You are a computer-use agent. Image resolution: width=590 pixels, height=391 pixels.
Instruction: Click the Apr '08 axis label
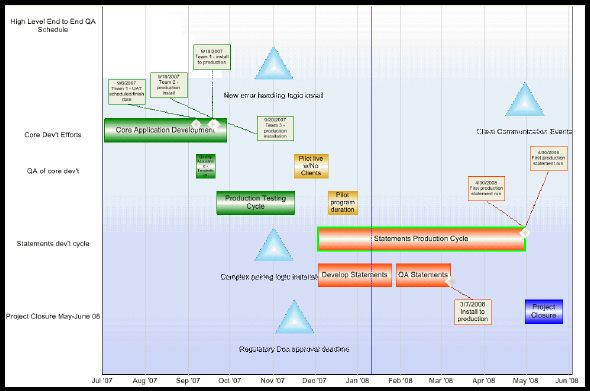484,380
